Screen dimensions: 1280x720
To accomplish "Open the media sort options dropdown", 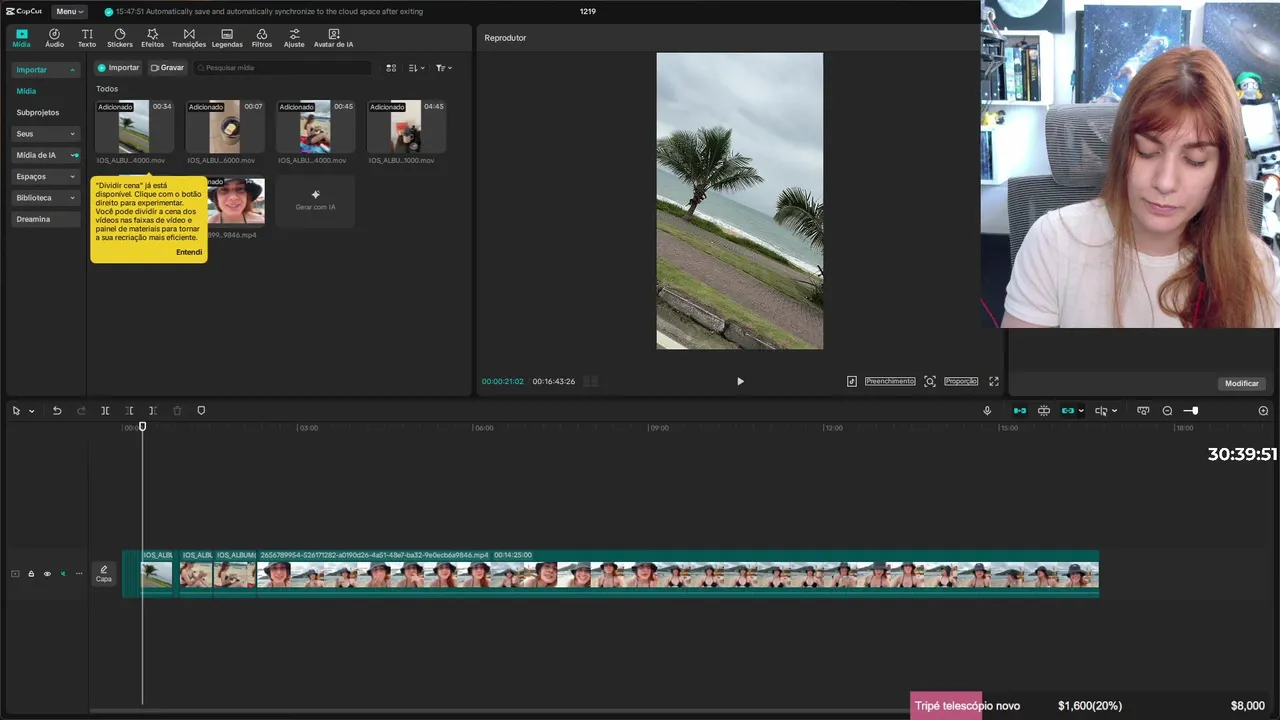I will point(417,68).
